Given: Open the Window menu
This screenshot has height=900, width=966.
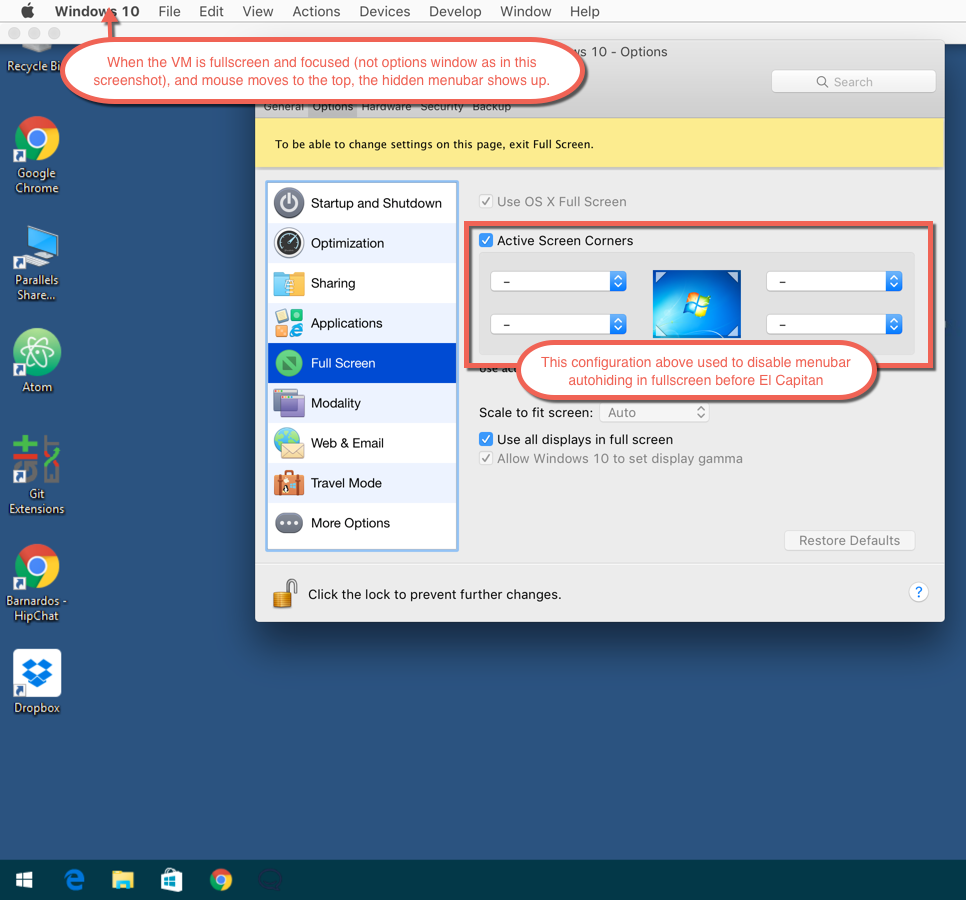Looking at the screenshot, I should (x=526, y=11).
